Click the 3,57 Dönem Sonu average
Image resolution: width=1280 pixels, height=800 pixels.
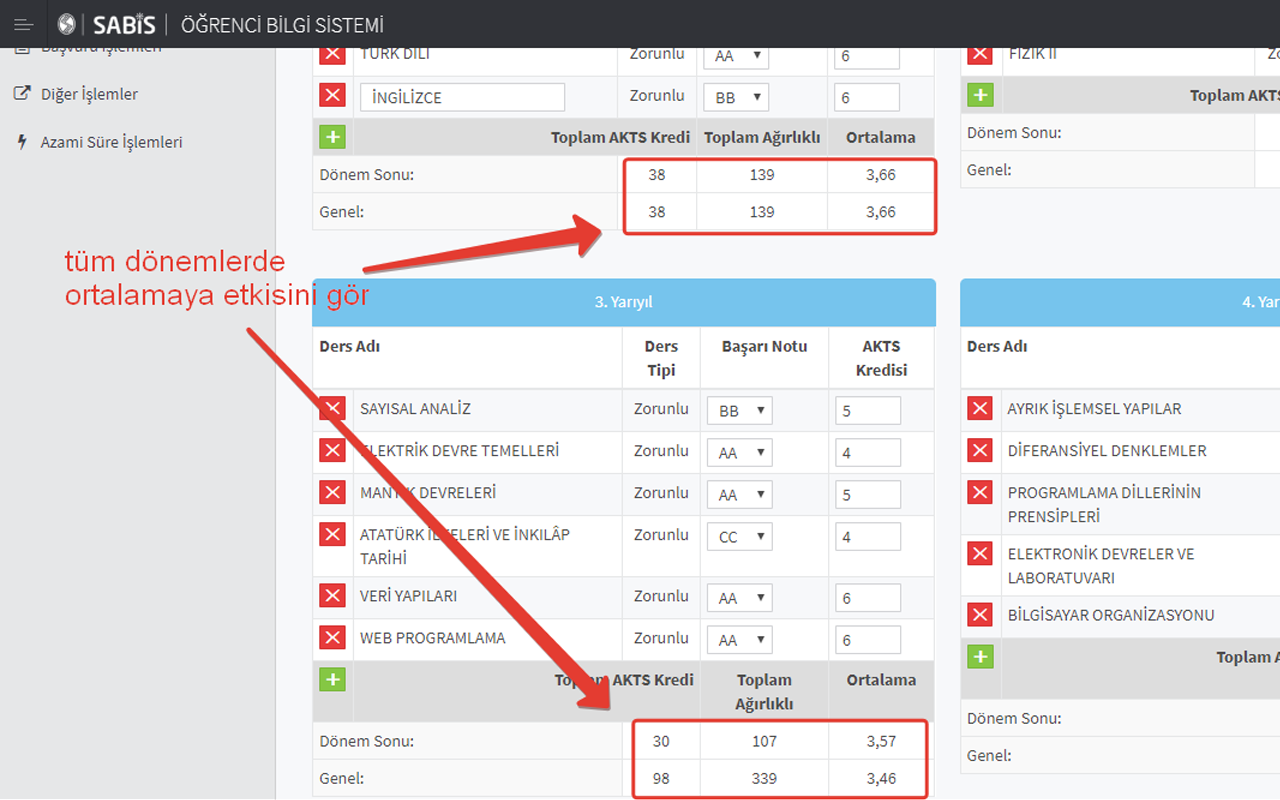coord(881,741)
